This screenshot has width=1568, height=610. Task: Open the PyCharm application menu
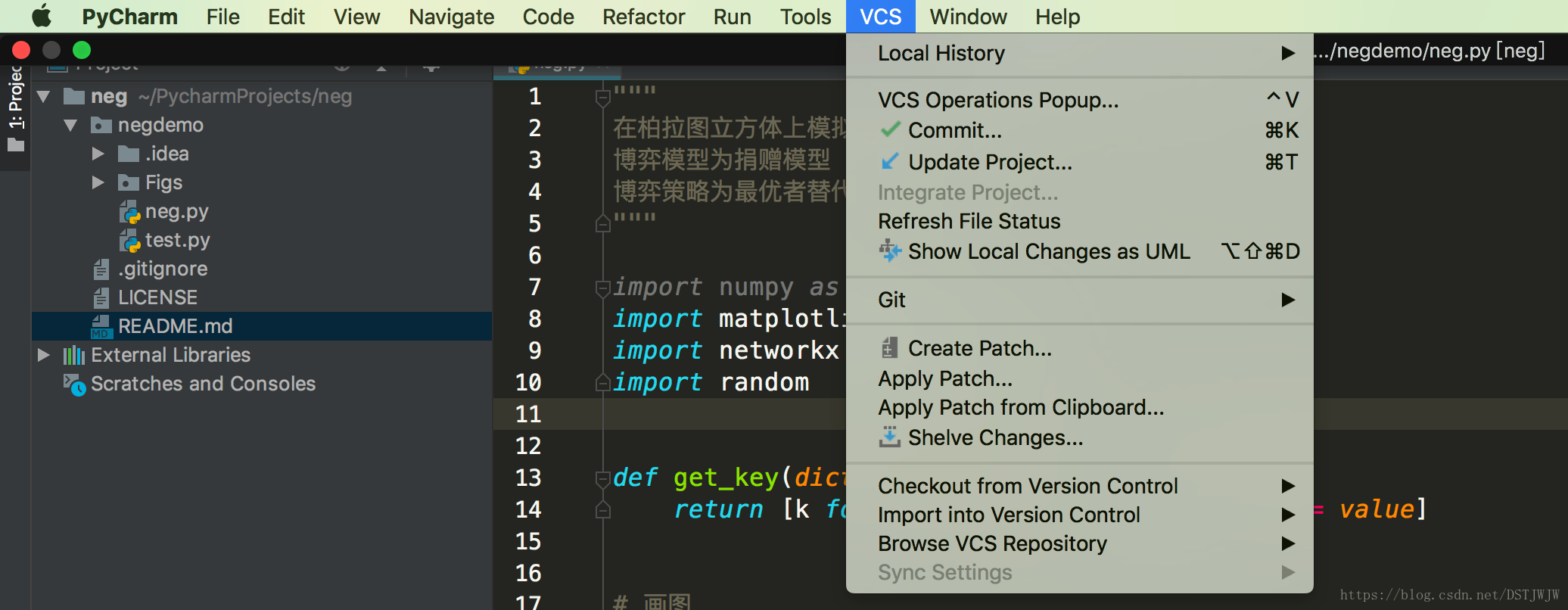pos(129,17)
